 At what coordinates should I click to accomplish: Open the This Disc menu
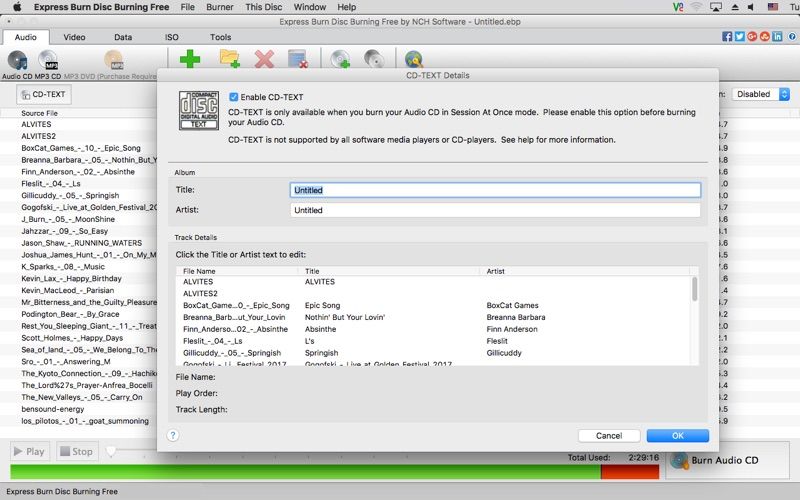(x=263, y=7)
